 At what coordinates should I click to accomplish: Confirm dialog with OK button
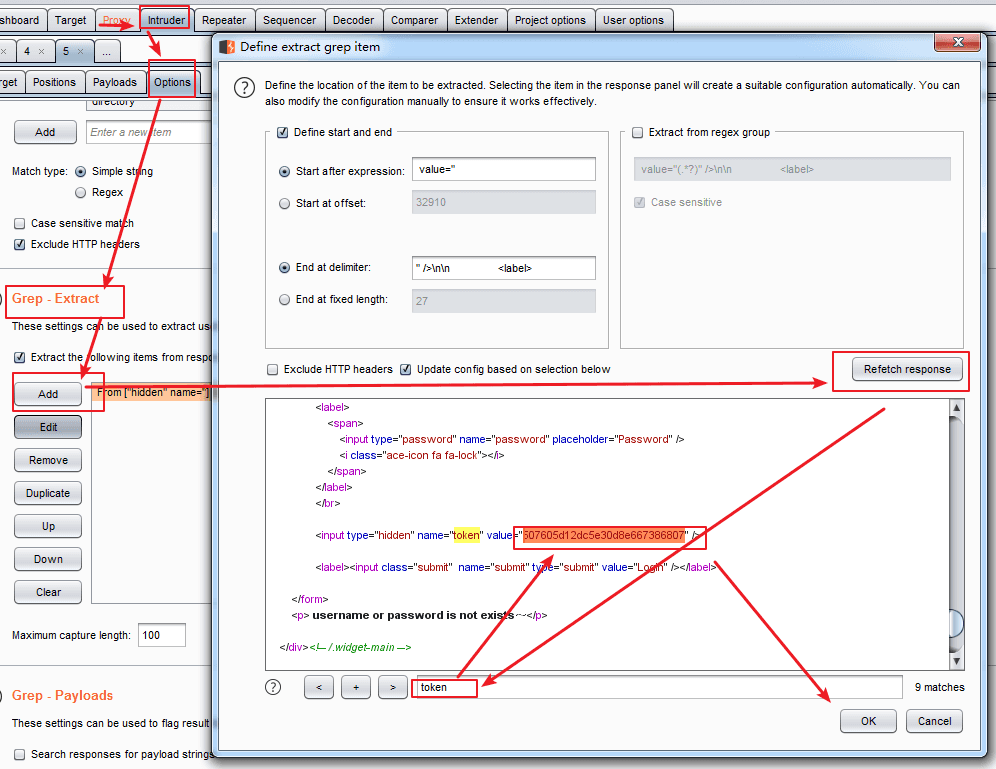tap(868, 721)
